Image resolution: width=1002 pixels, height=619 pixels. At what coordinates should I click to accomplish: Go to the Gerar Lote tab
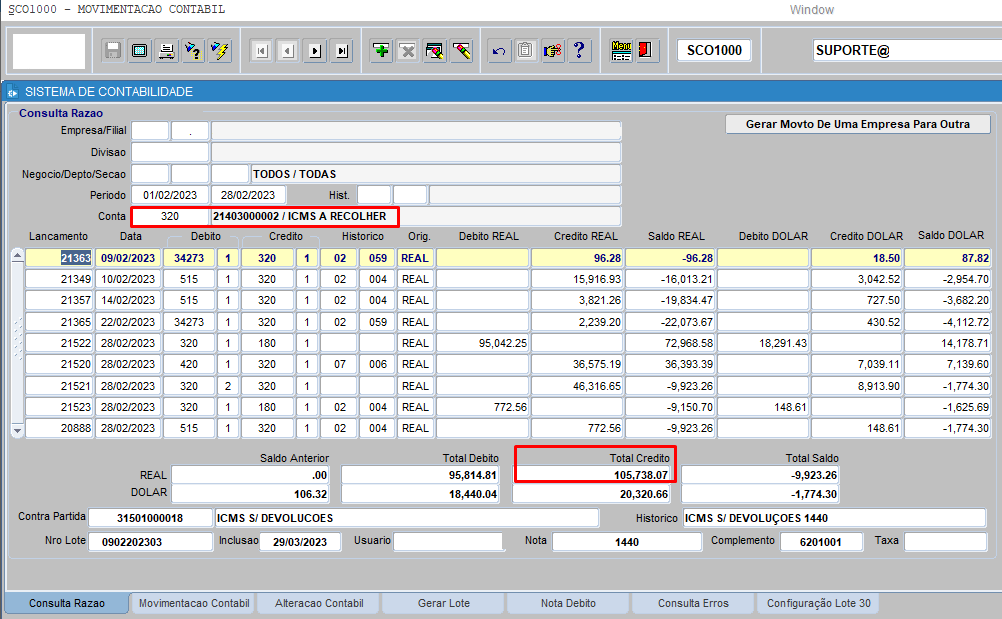pyautogui.click(x=443, y=603)
